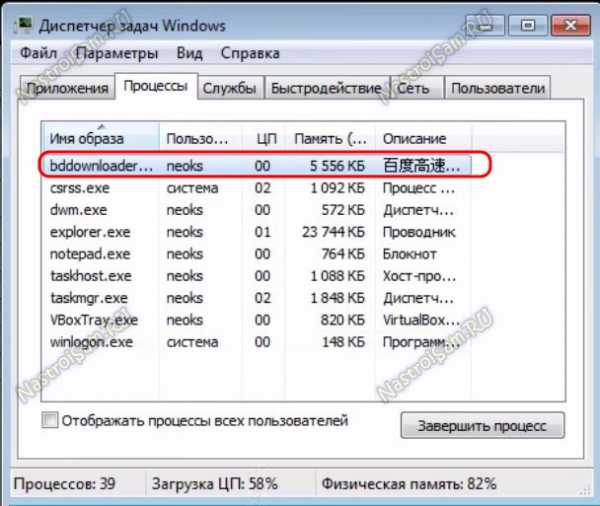The width and height of the screenshot is (600, 506).
Task: Click the Загрузка ЦП: 58% status entry
Action: [x=215, y=484]
